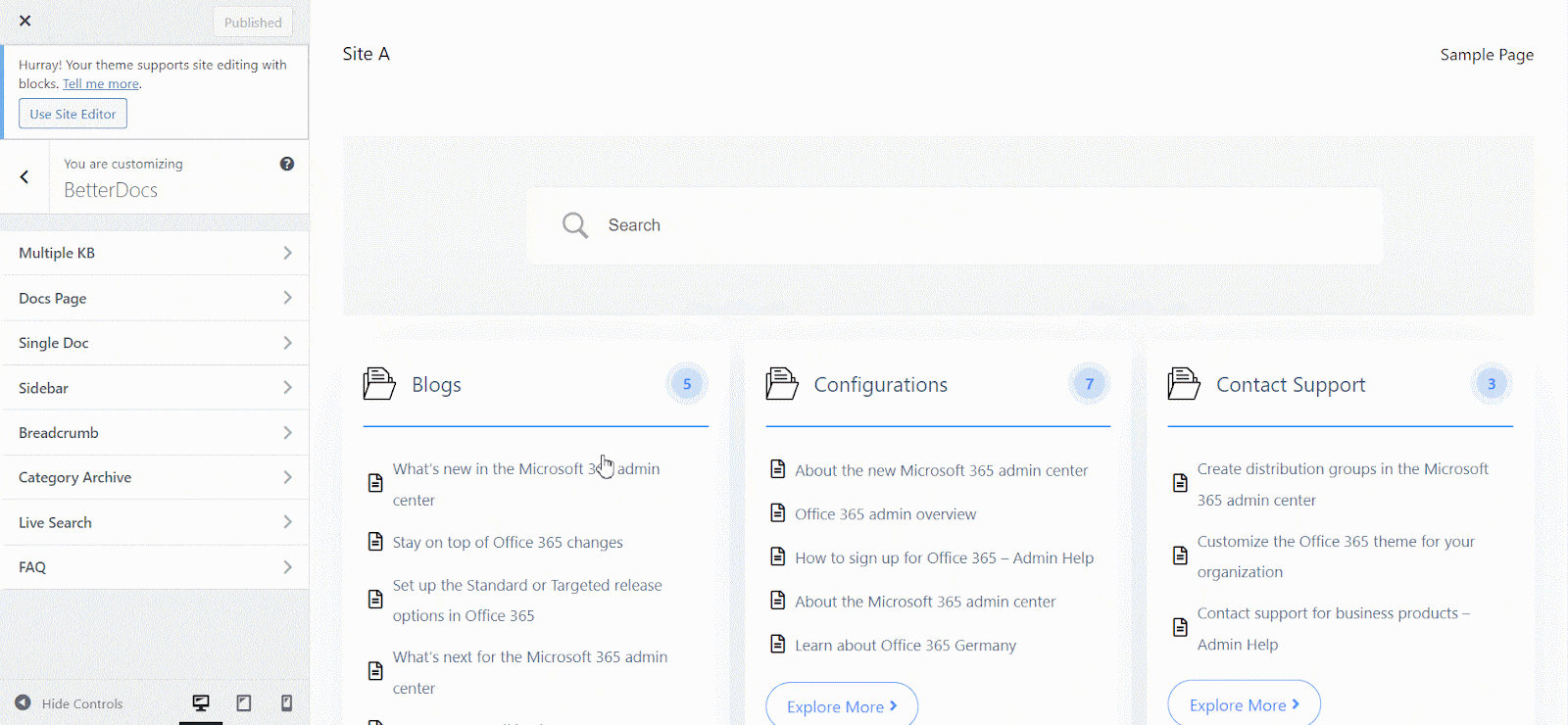Open Customize the Office 365 theme article
This screenshot has width=1568, height=725.
tap(1336, 556)
